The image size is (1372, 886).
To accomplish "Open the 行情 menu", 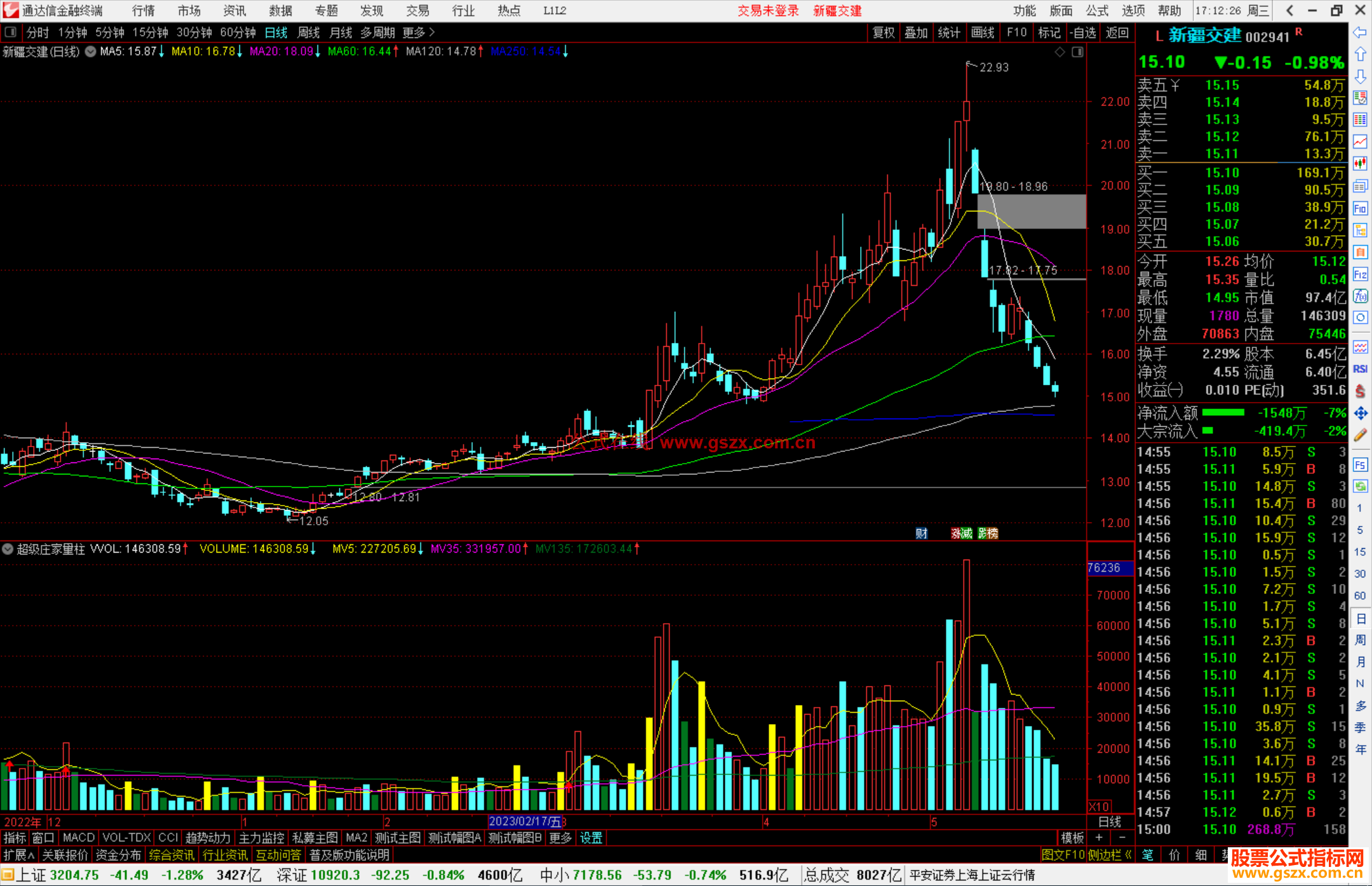I will (143, 11).
